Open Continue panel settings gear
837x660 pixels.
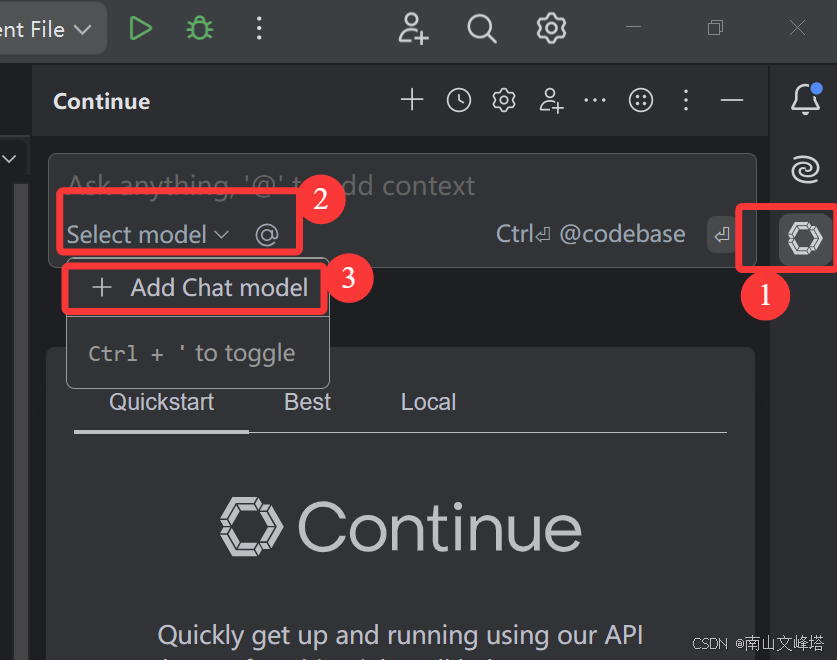click(503, 100)
